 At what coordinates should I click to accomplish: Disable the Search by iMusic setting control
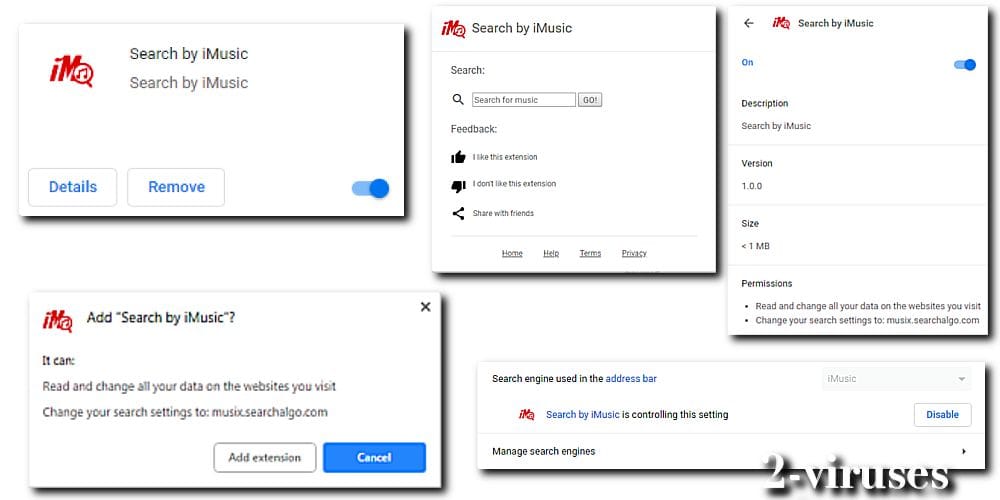[943, 415]
